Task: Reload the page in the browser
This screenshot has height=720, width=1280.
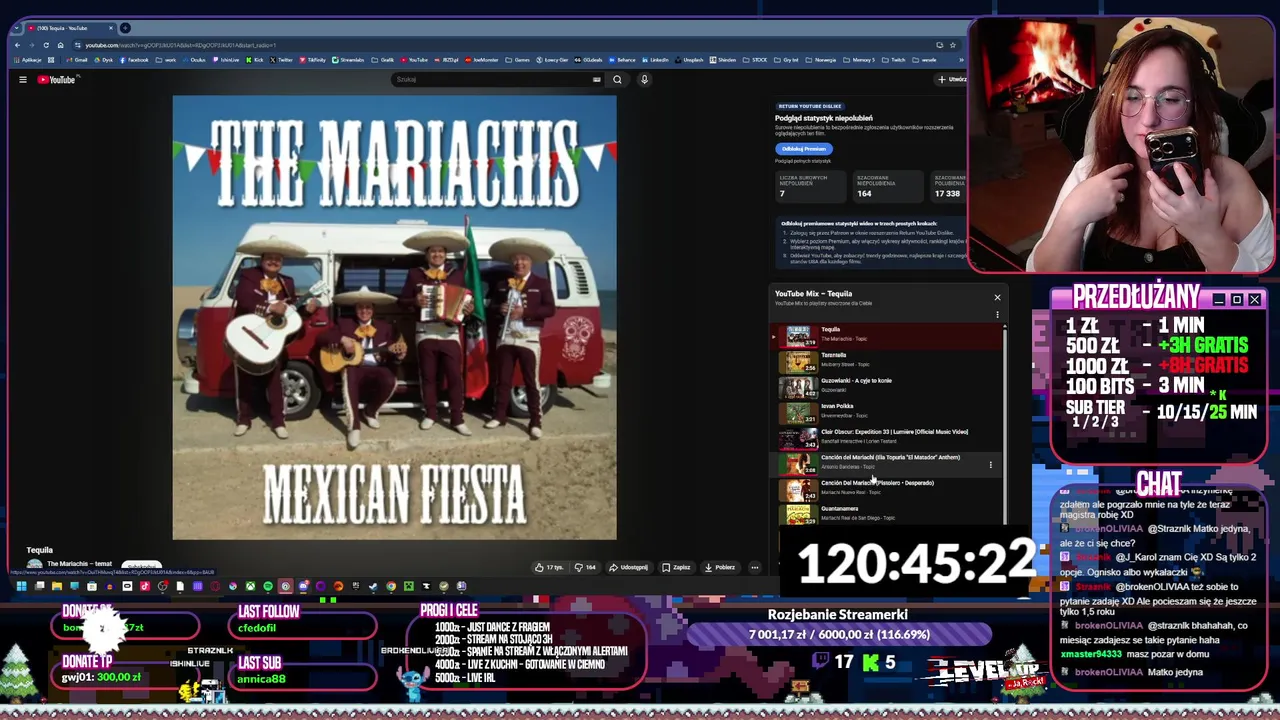Action: (x=46, y=45)
